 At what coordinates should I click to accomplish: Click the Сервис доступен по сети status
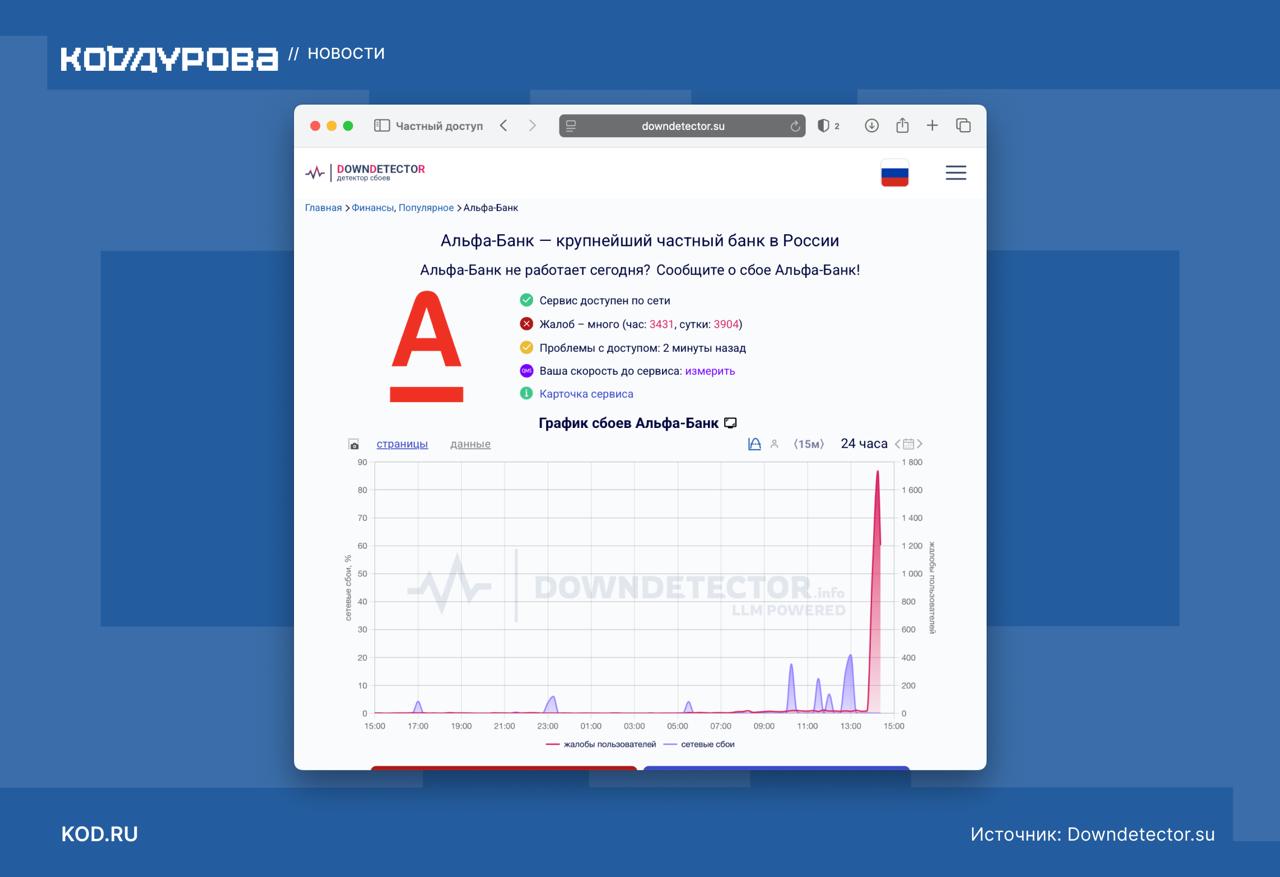click(605, 300)
